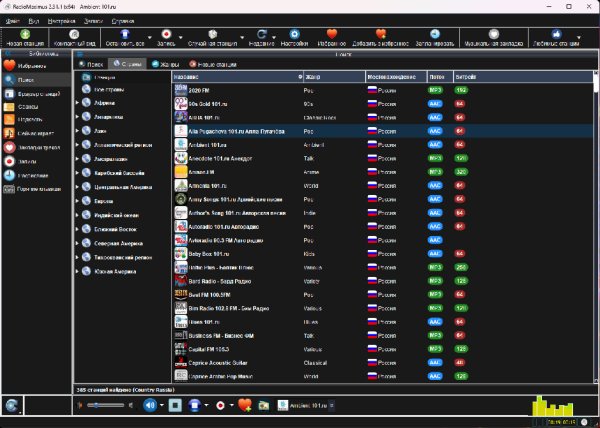The height and width of the screenshot is (428, 600).
Task: Open dropdown arrow beside player-bar record button
Action: coord(232,405)
